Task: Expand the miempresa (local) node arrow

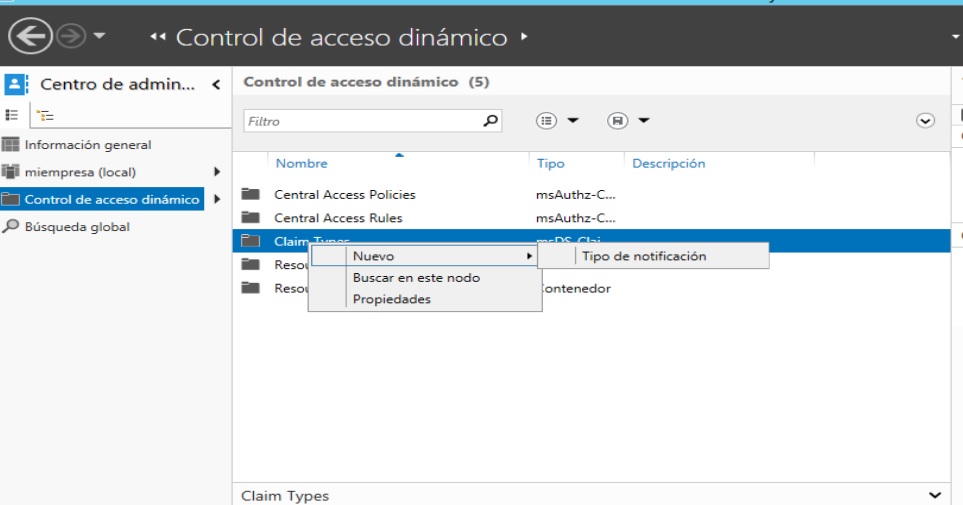Action: [216, 172]
